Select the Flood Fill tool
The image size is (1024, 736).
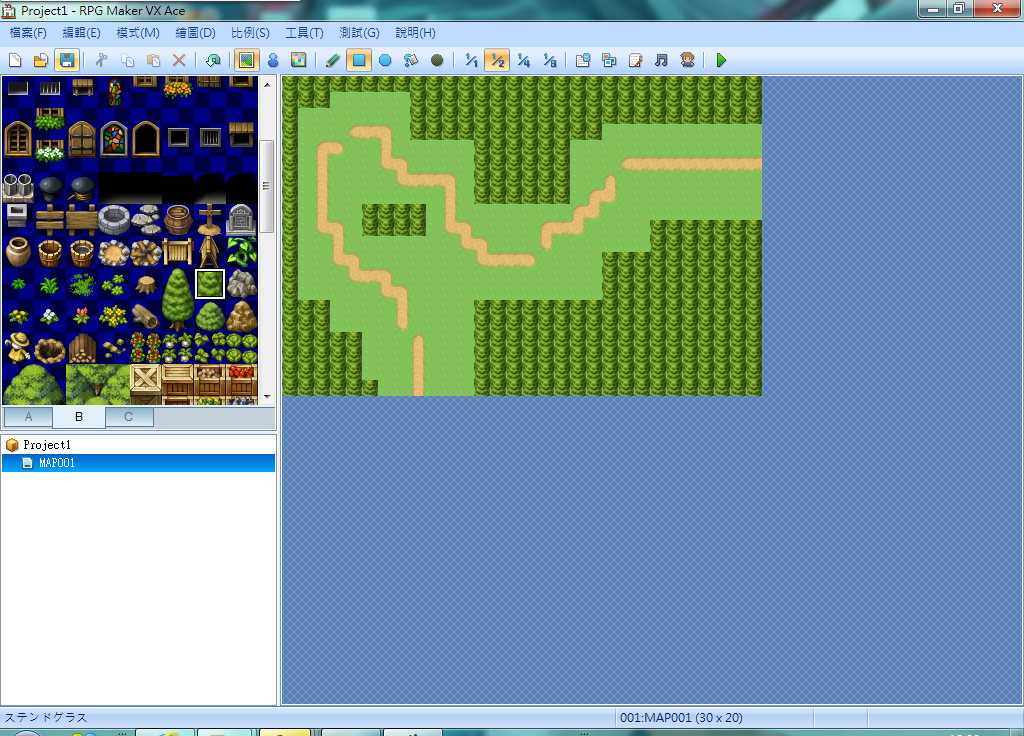point(411,61)
